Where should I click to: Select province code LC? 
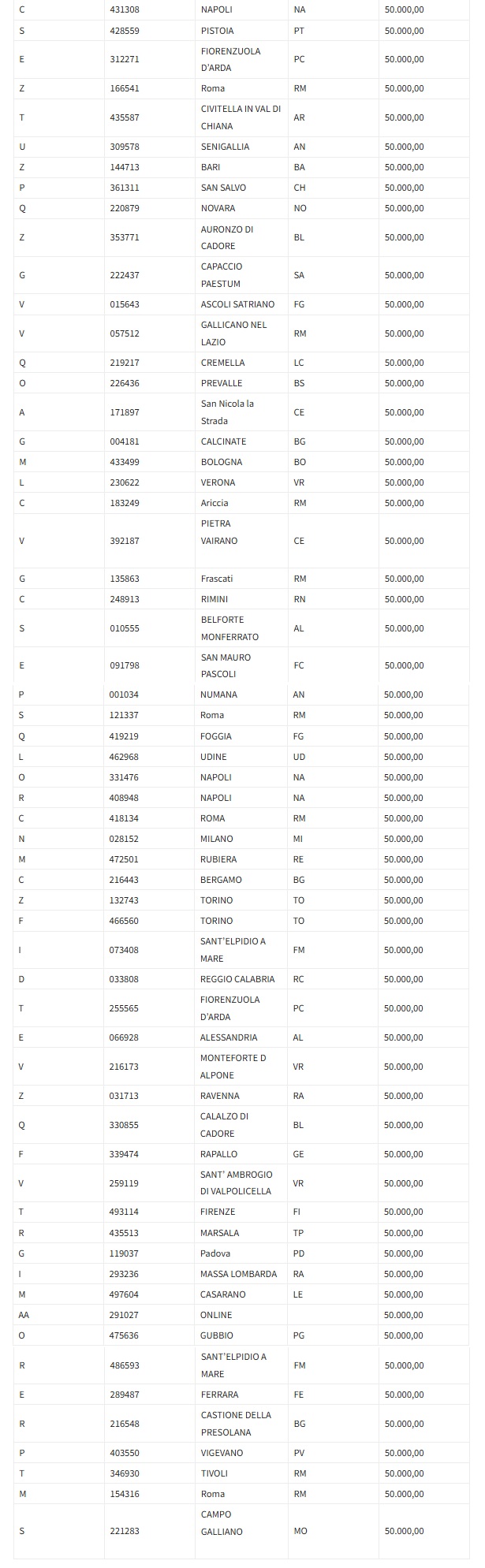pos(299,363)
